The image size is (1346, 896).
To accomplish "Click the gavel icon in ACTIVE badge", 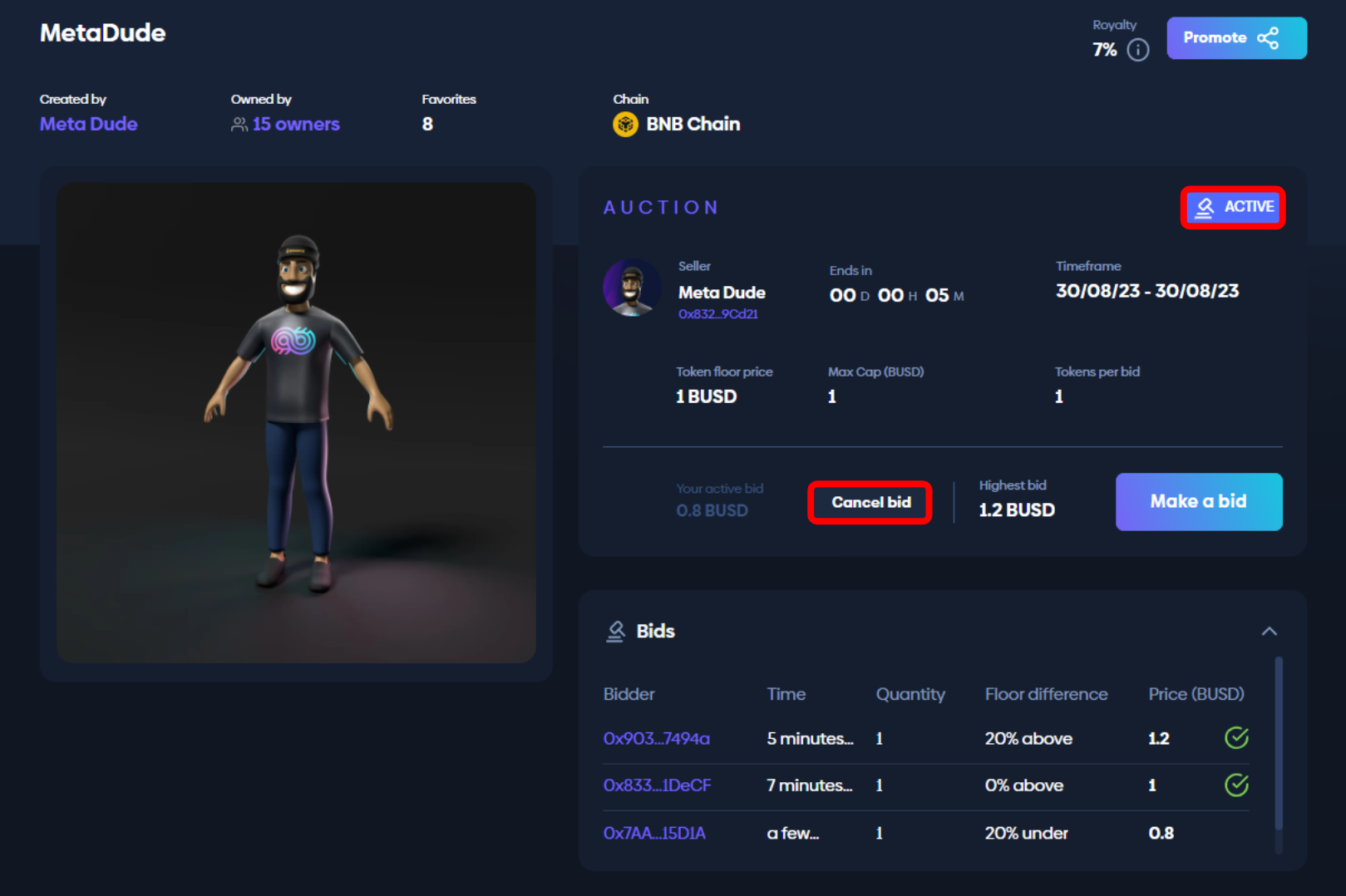I will [1205, 207].
